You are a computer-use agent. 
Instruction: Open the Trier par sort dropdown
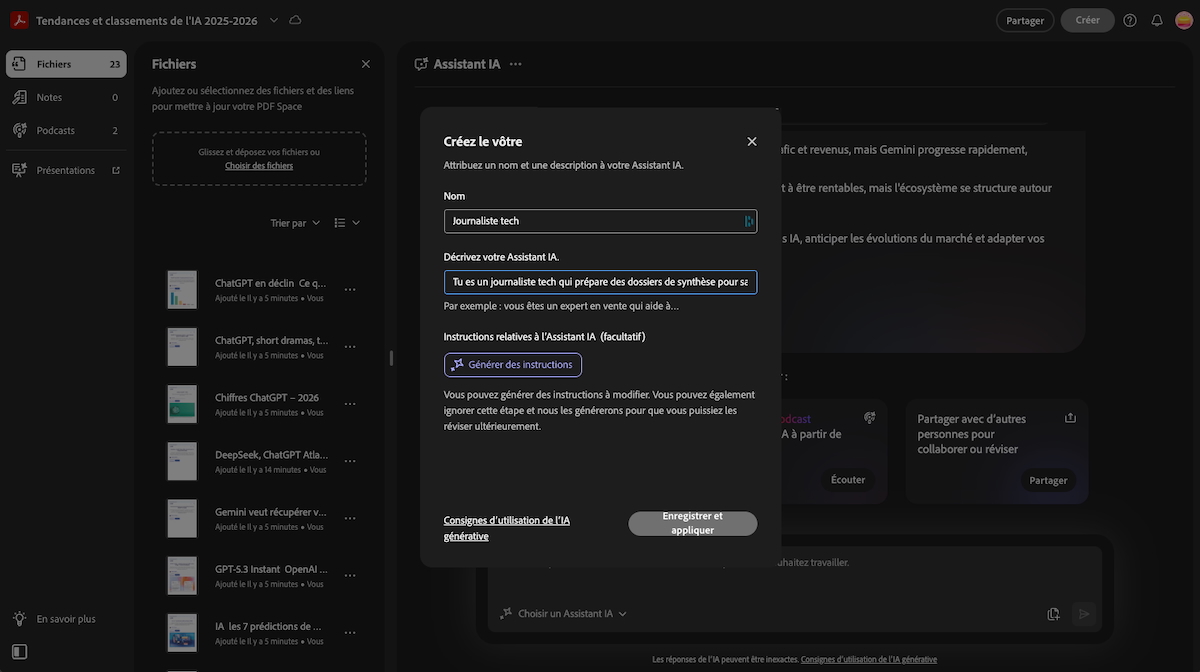click(295, 223)
